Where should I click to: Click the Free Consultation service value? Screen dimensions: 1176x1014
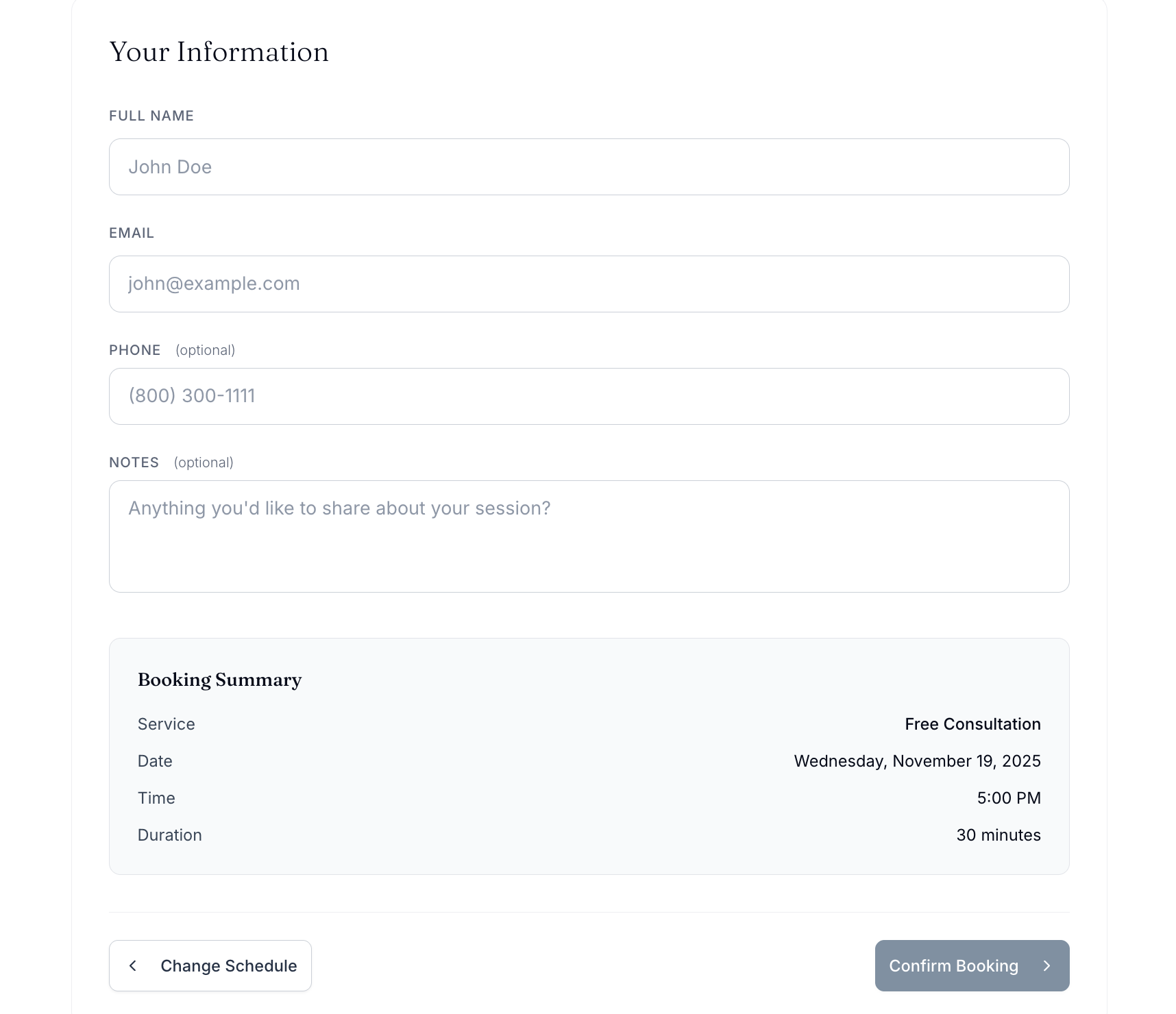[x=972, y=724]
